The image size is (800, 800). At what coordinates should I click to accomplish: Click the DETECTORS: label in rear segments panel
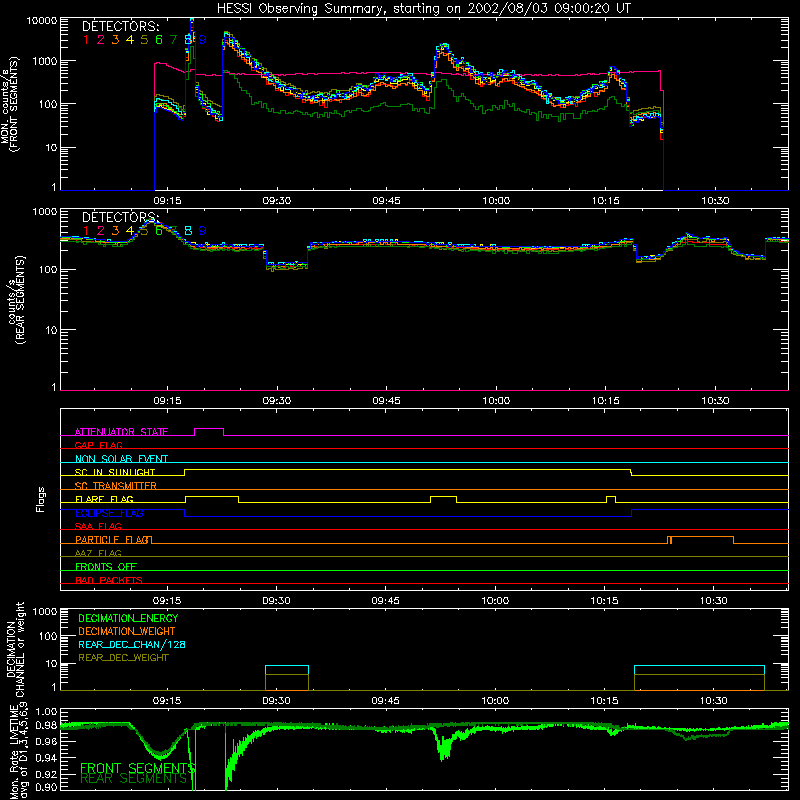tap(120, 217)
